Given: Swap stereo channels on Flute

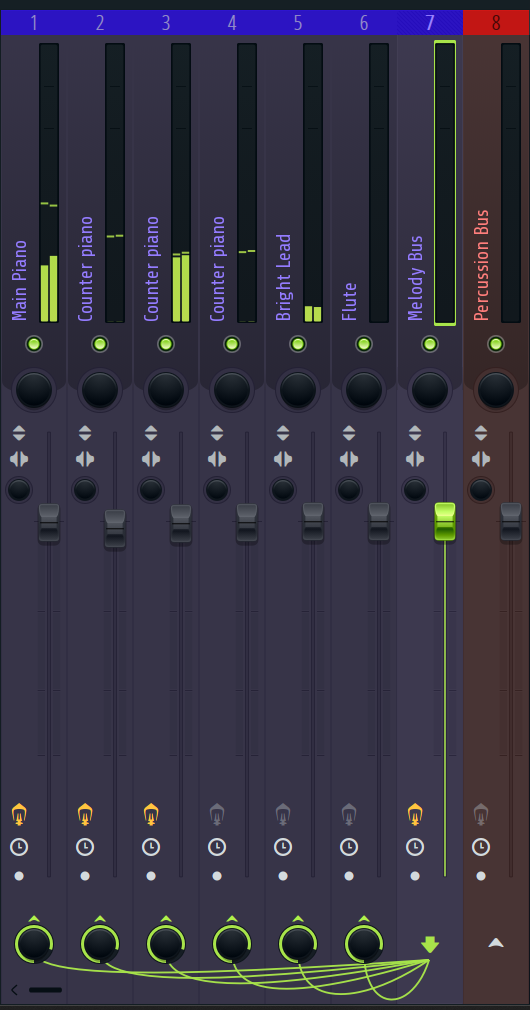Looking at the screenshot, I should 349,459.
